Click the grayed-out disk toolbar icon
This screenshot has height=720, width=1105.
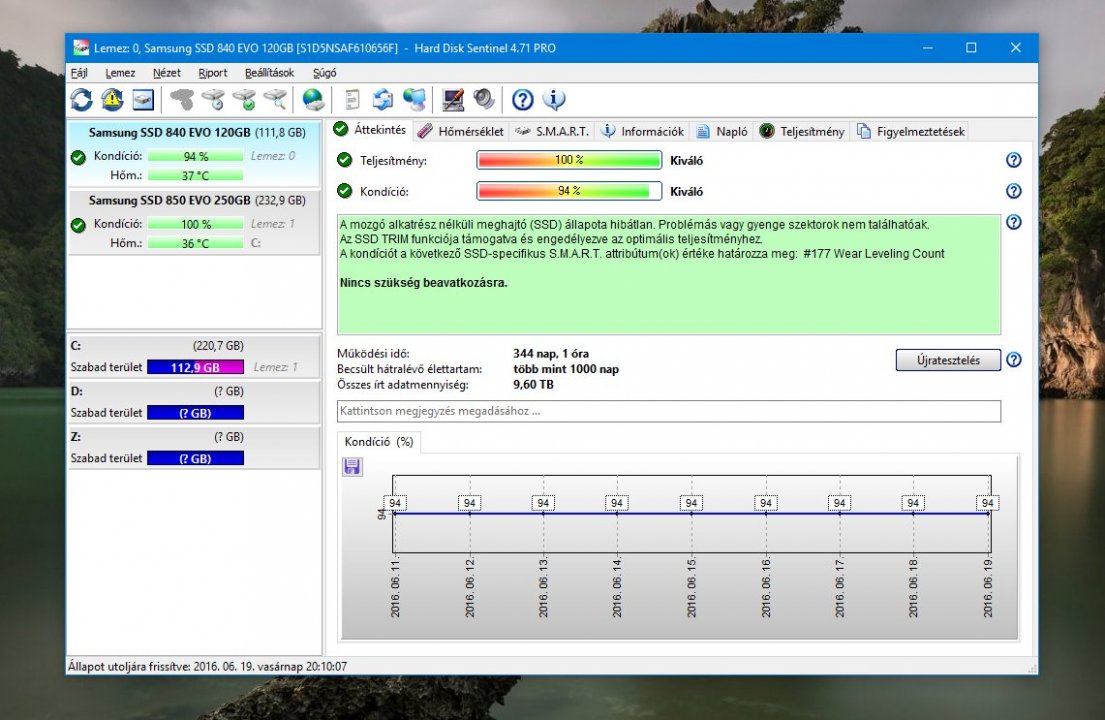click(x=182, y=99)
